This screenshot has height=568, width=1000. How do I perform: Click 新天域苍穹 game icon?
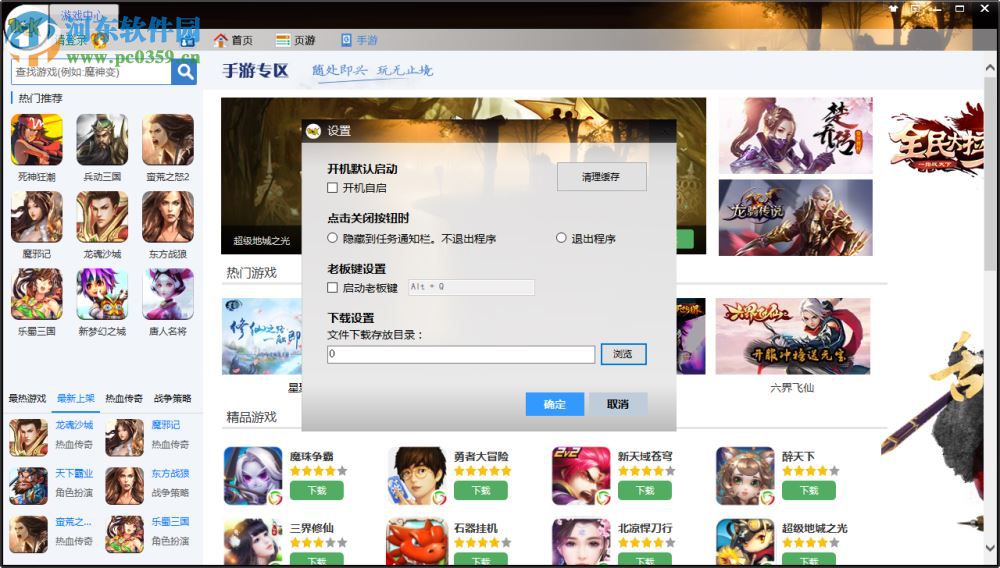pos(581,476)
